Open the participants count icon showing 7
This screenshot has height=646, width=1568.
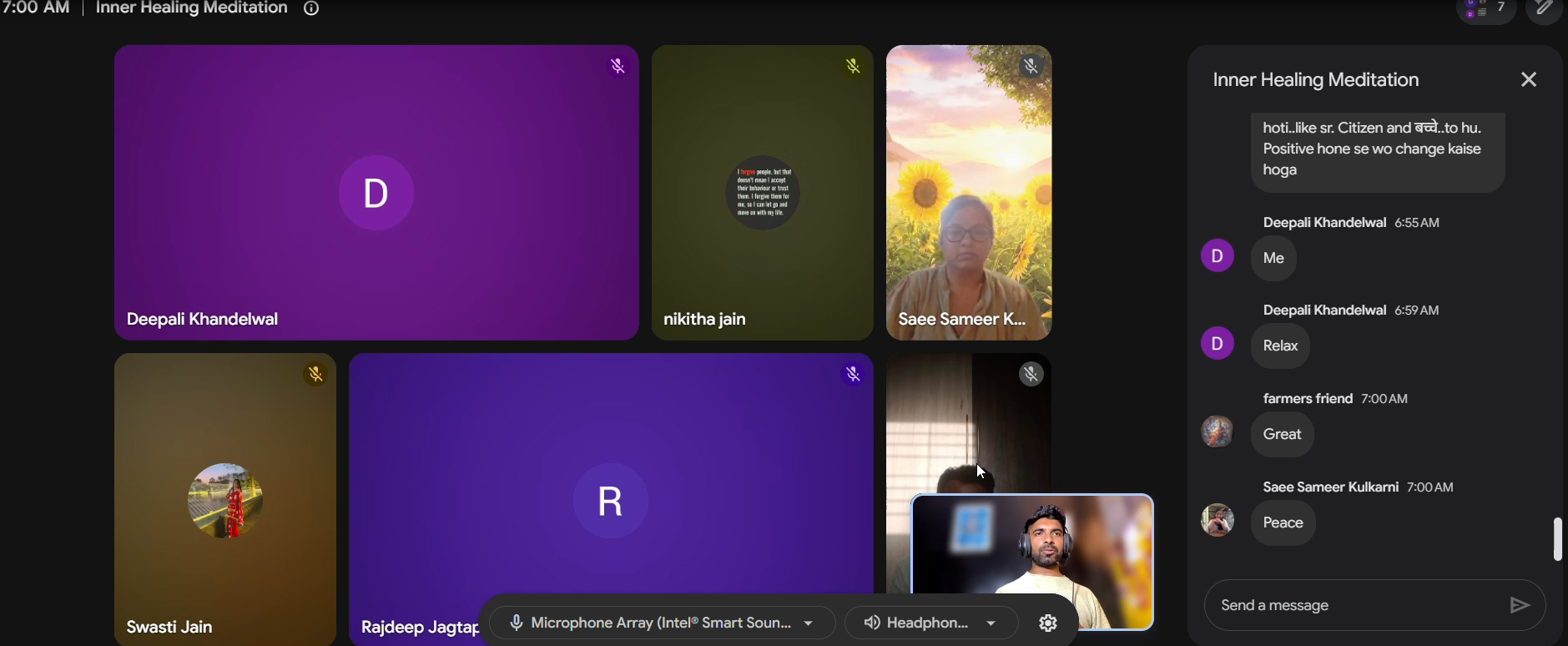tap(1486, 10)
